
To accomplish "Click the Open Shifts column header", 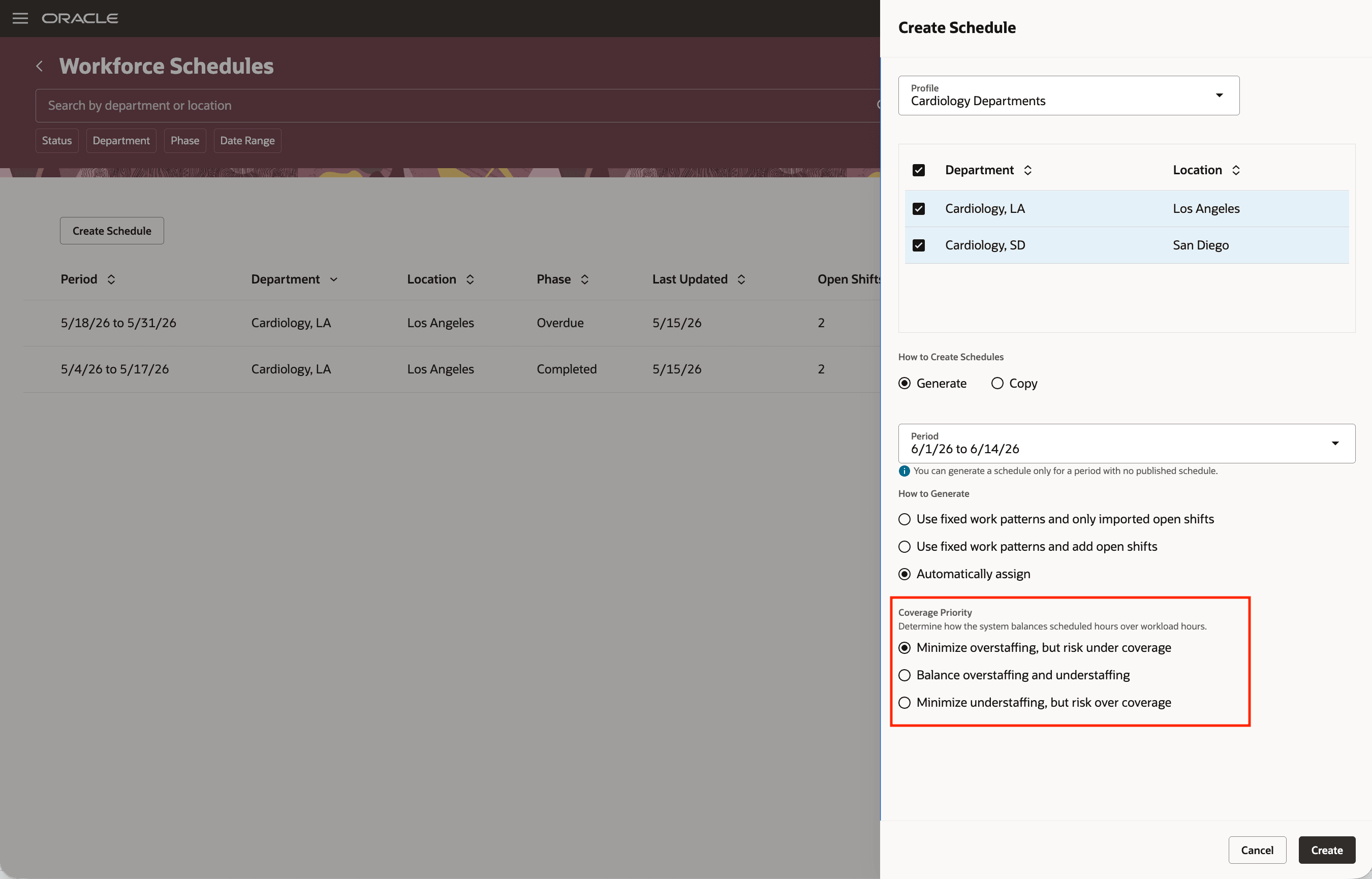I will point(849,279).
